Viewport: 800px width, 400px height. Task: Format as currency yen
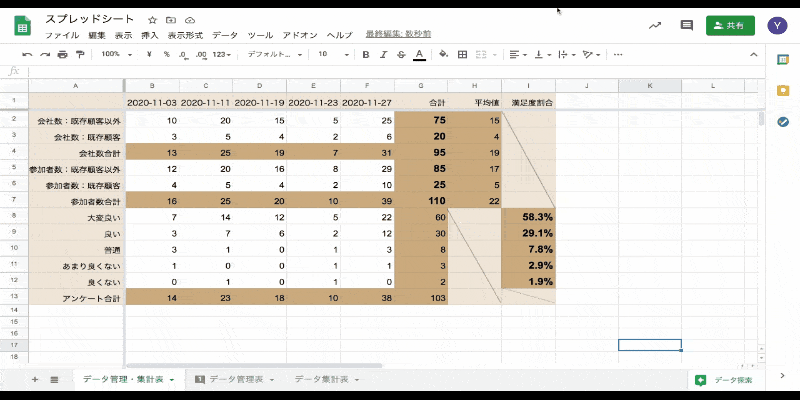(149, 55)
